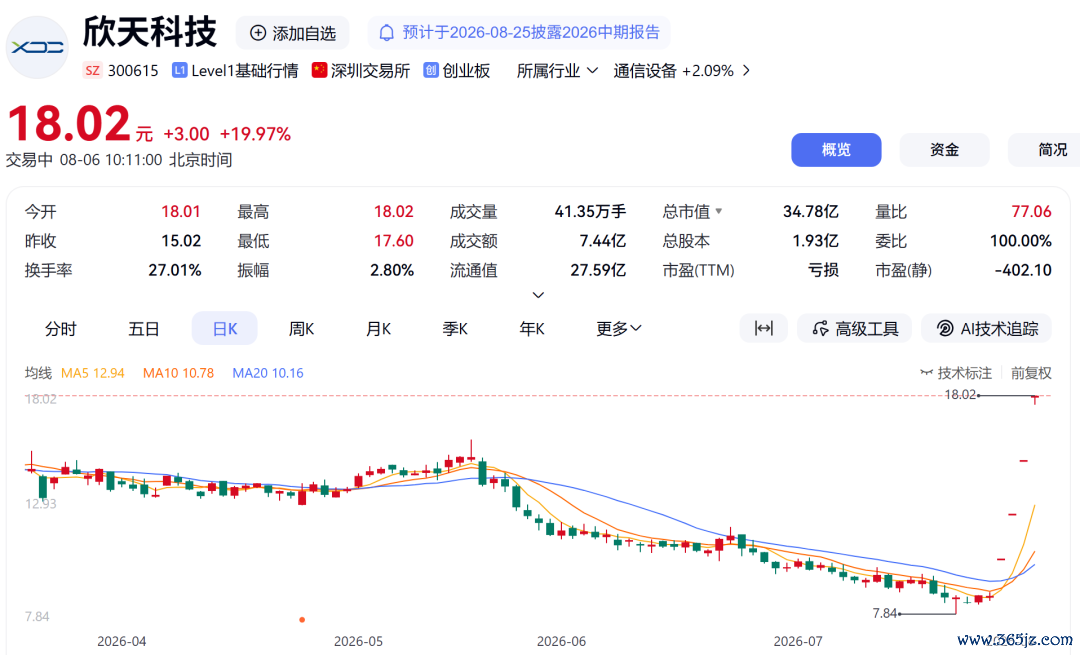Switch to the 简况 tab
Viewport: 1080px width, 655px height.
tap(1044, 149)
